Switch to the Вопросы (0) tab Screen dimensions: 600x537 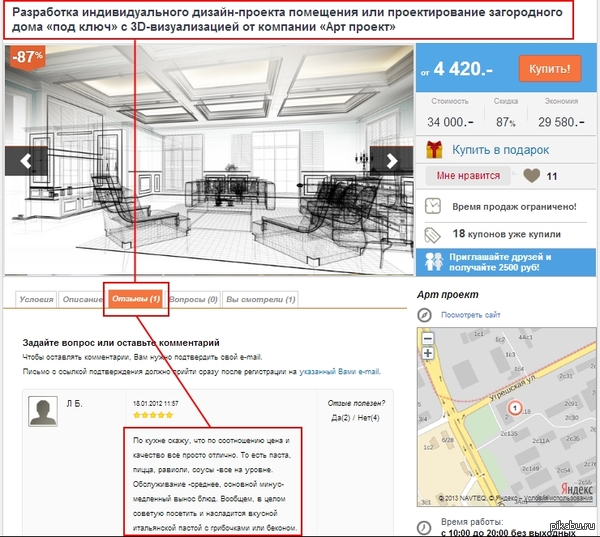(194, 299)
